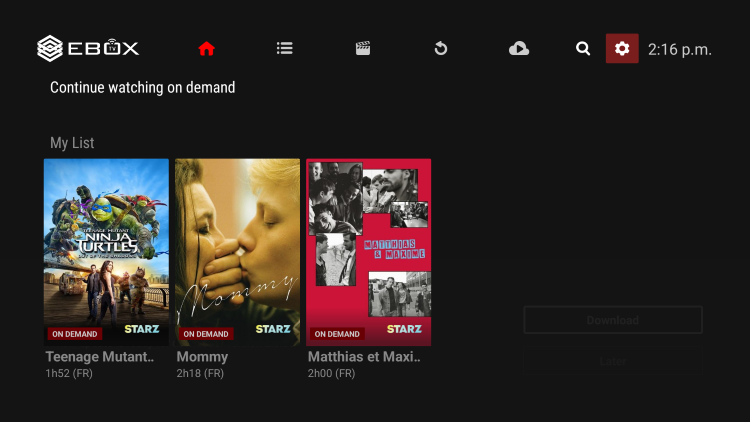Click ON DEMAND badge on Ninja Turtles poster
750x422 pixels.
point(74,334)
